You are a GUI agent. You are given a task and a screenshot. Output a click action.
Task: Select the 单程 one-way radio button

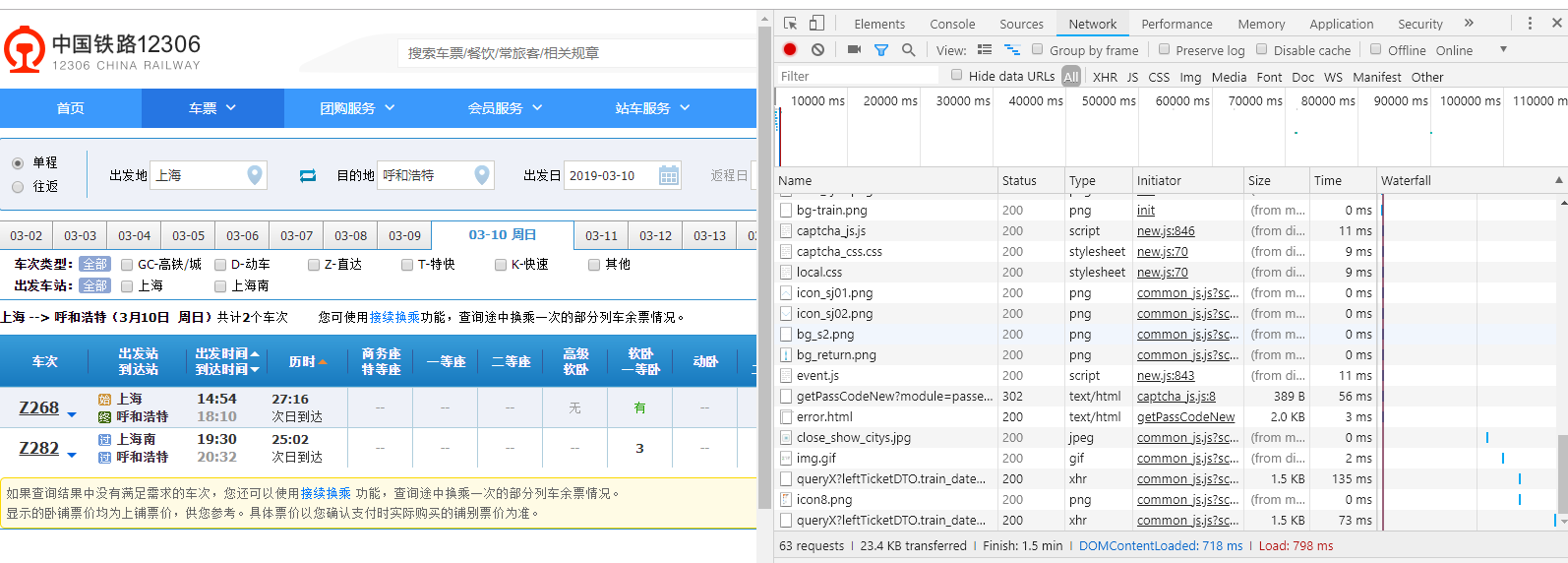click(x=18, y=163)
